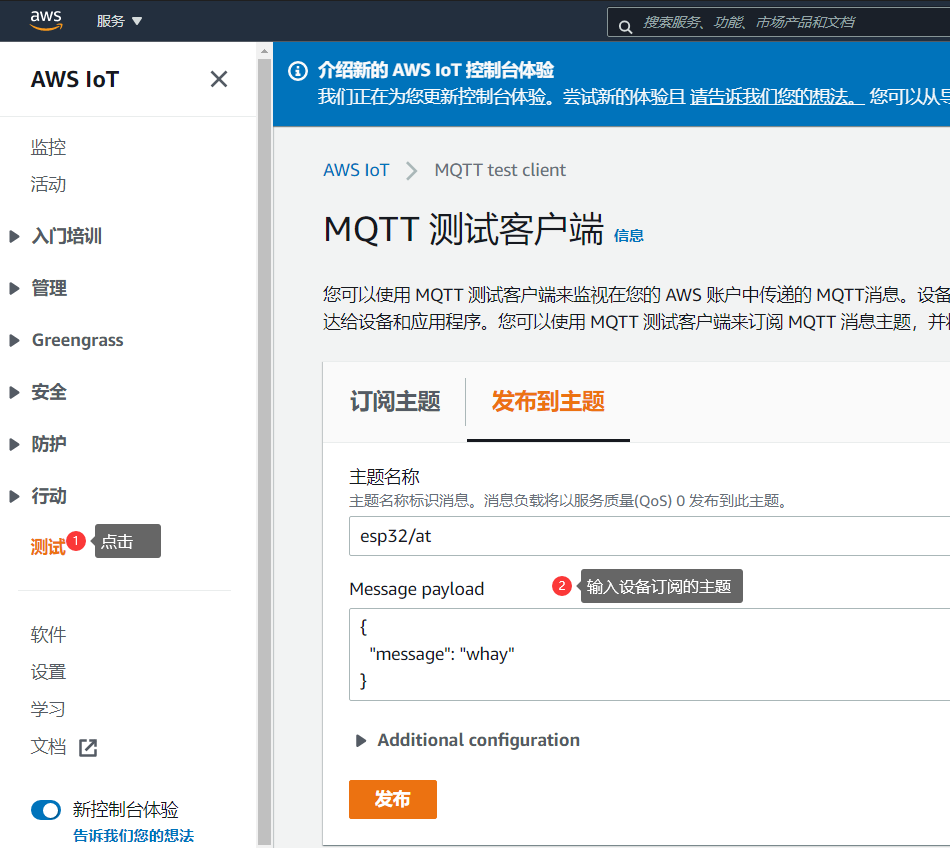Click the 发布 button
The image size is (950, 848).
click(x=392, y=799)
